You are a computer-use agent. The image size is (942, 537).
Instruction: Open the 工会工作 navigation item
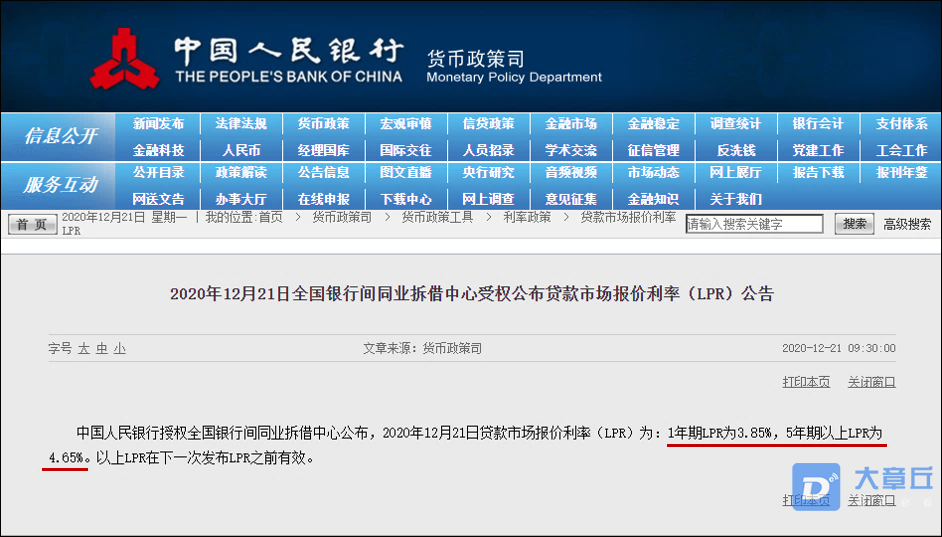click(x=901, y=150)
